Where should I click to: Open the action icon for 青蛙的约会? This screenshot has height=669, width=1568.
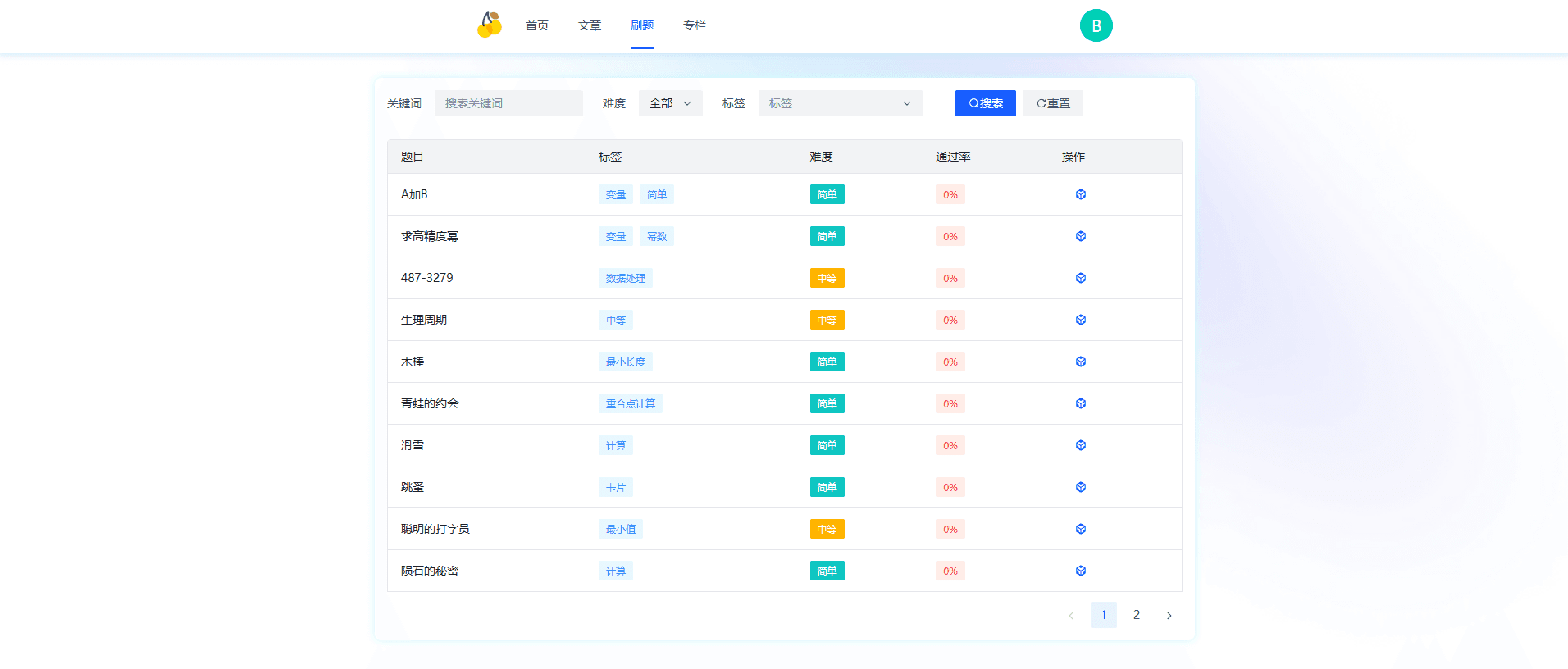[x=1081, y=403]
